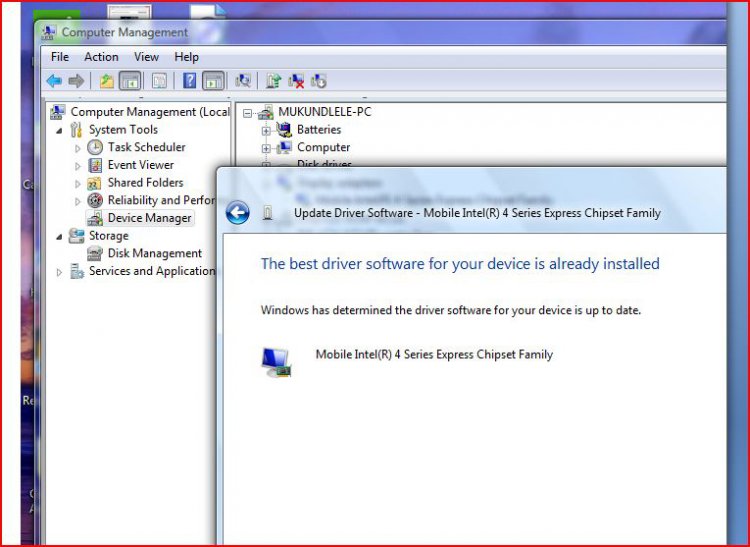
Task: Open the View menu
Action: 146,57
